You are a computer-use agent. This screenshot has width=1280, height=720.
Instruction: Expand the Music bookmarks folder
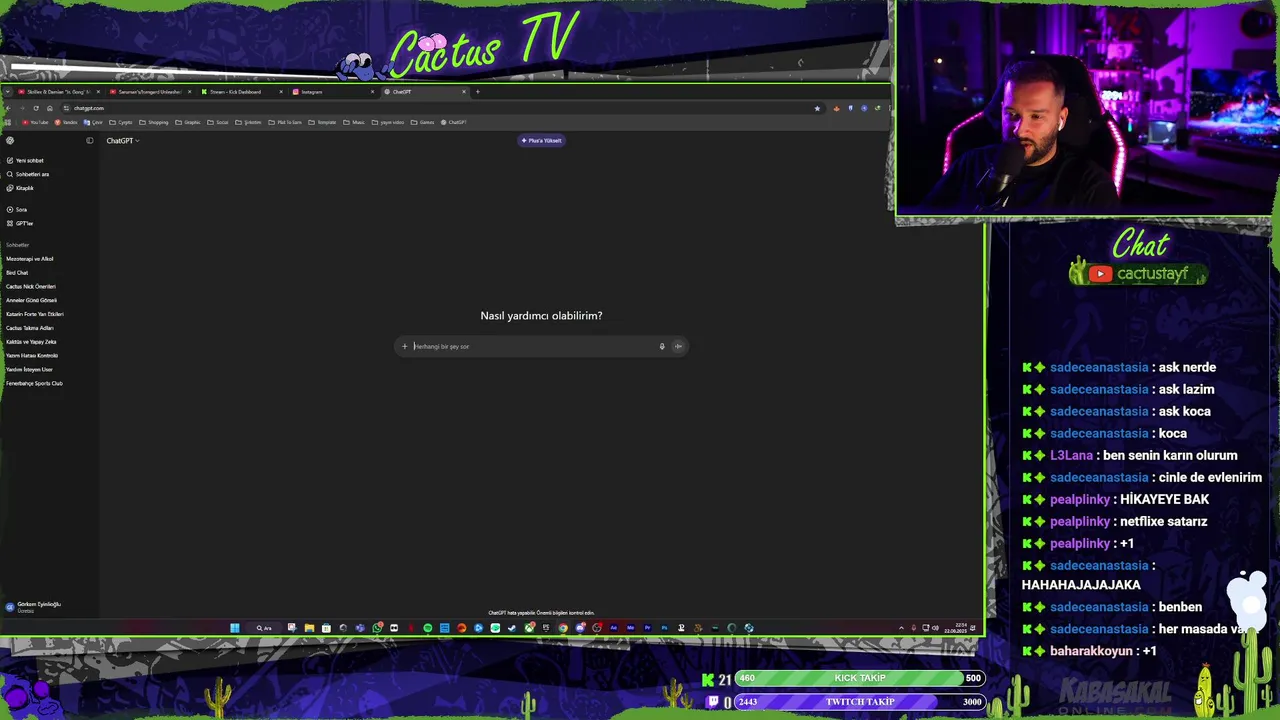[354, 122]
